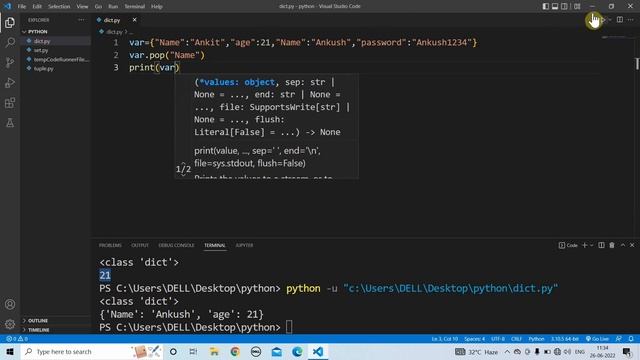Switch to the JUPYTER panel tab
This screenshot has width=640, height=360.
pos(244,245)
